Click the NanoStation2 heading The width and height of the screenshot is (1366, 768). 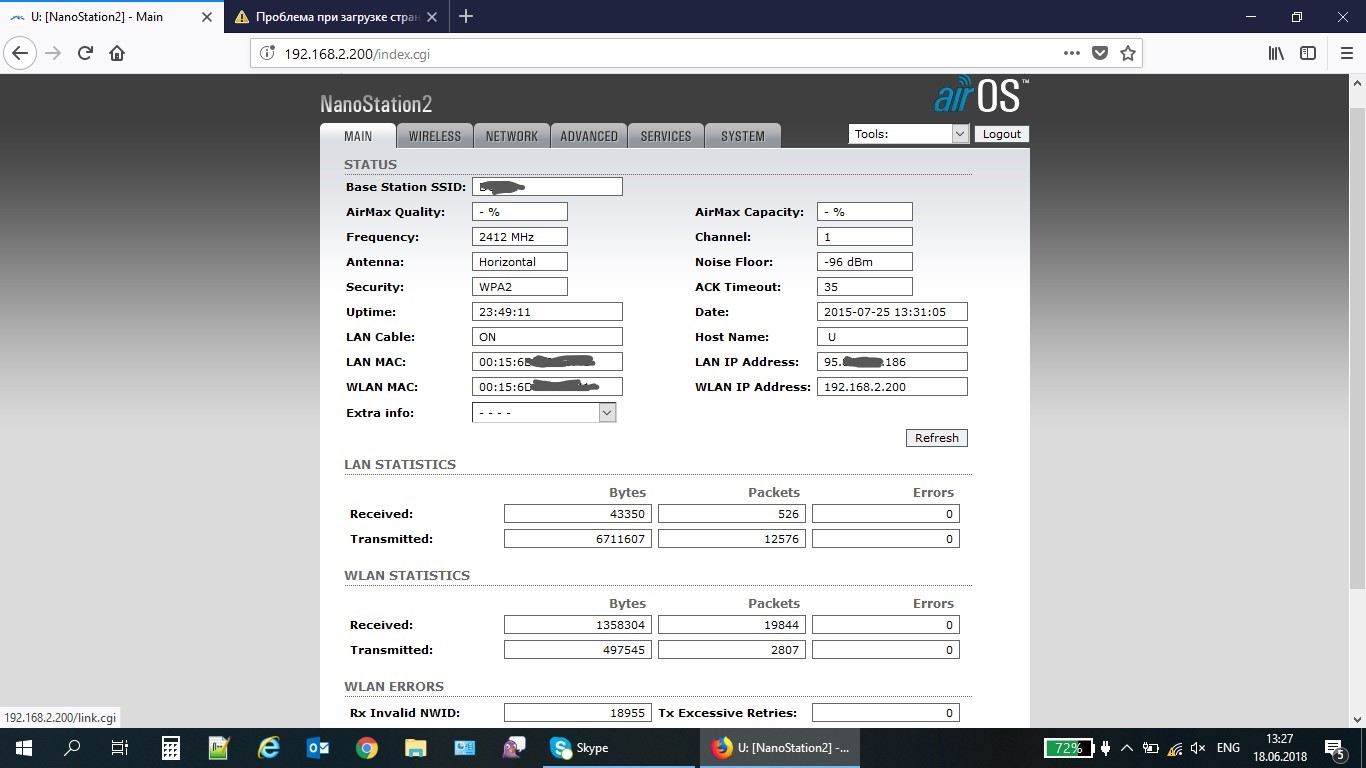tap(376, 104)
